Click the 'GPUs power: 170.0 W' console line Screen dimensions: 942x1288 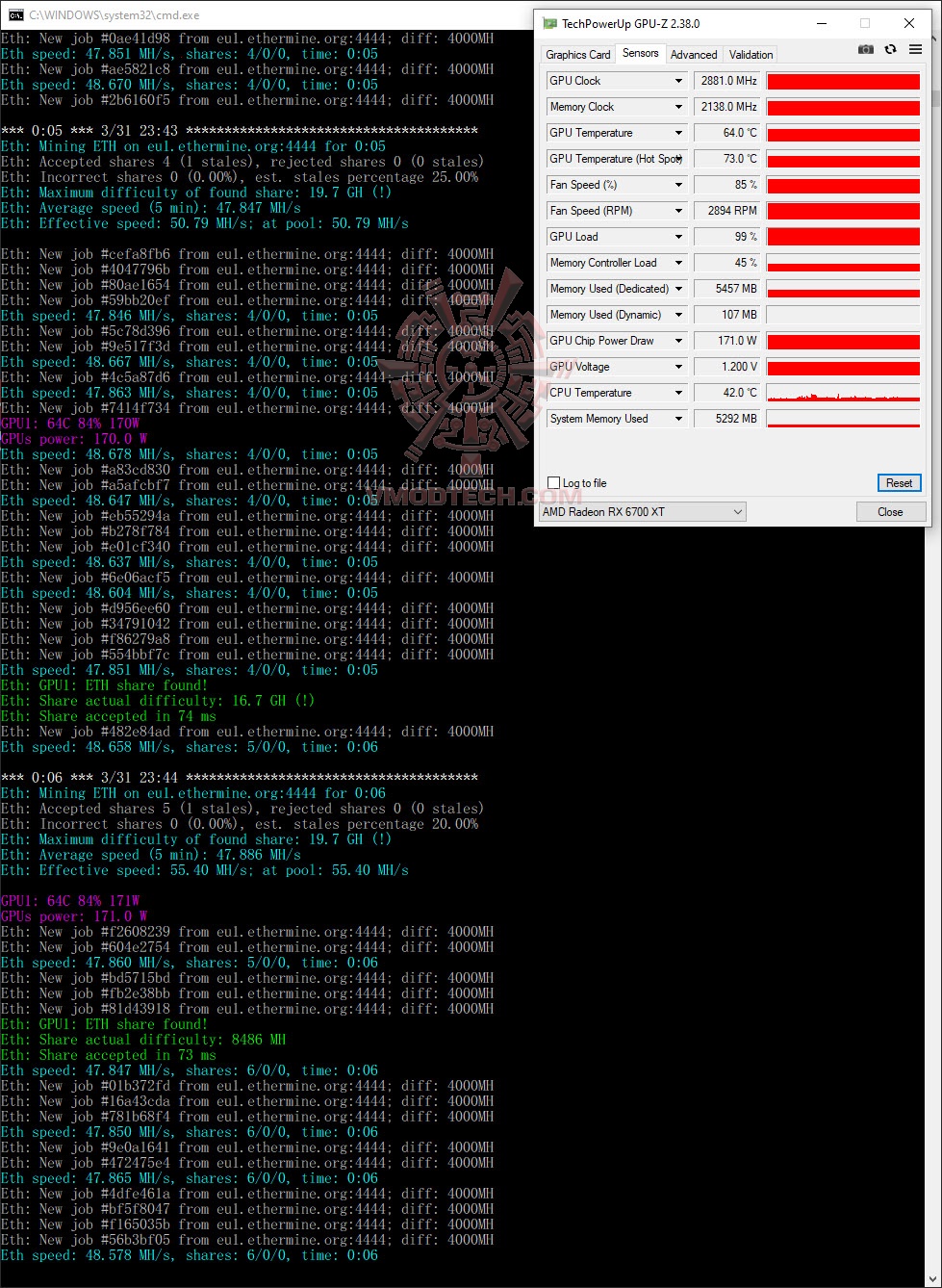(x=74, y=439)
